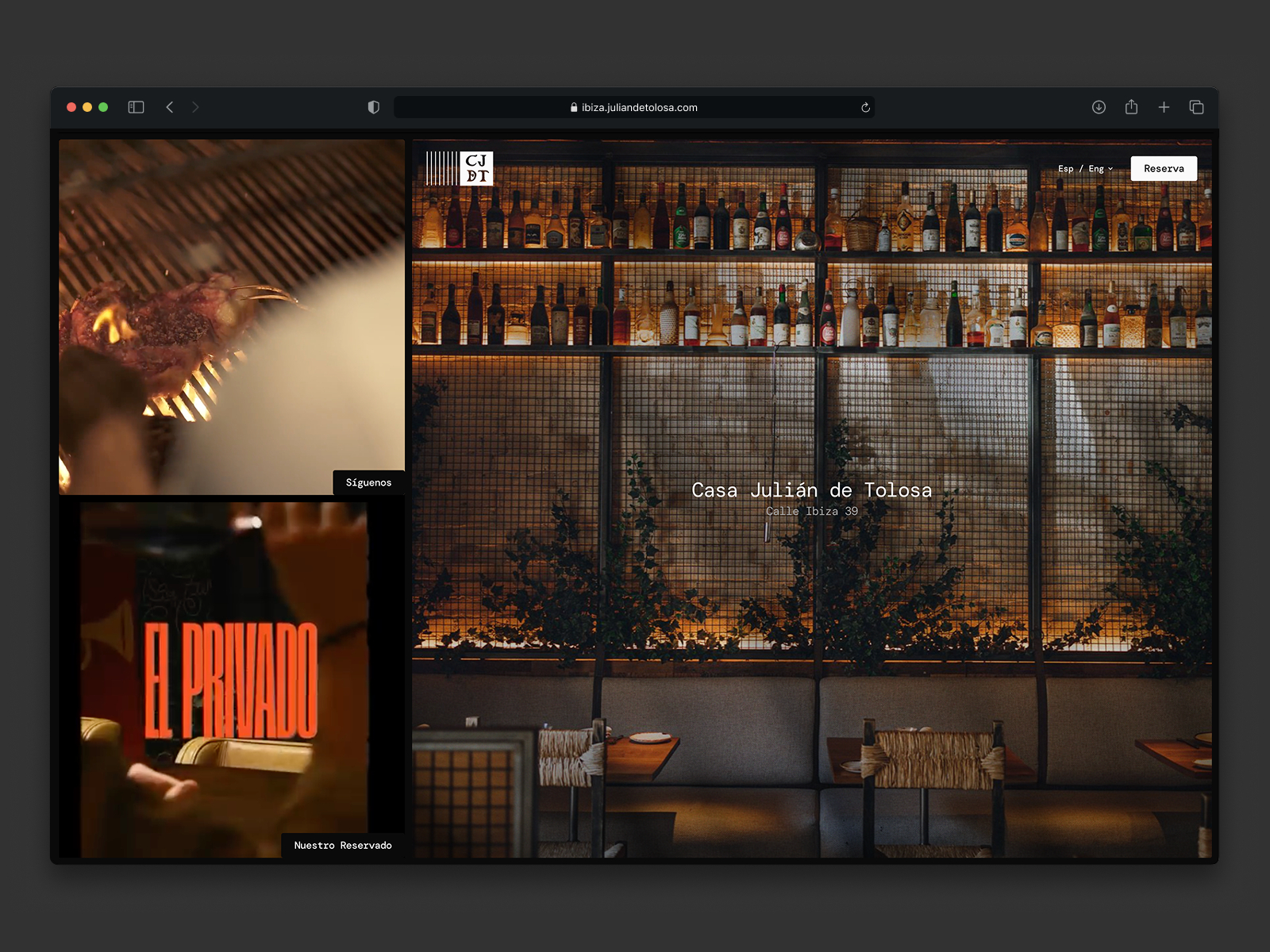1270x952 pixels.
Task: Click the ibiza.juliandetolosa.com address bar
Action: tap(634, 107)
